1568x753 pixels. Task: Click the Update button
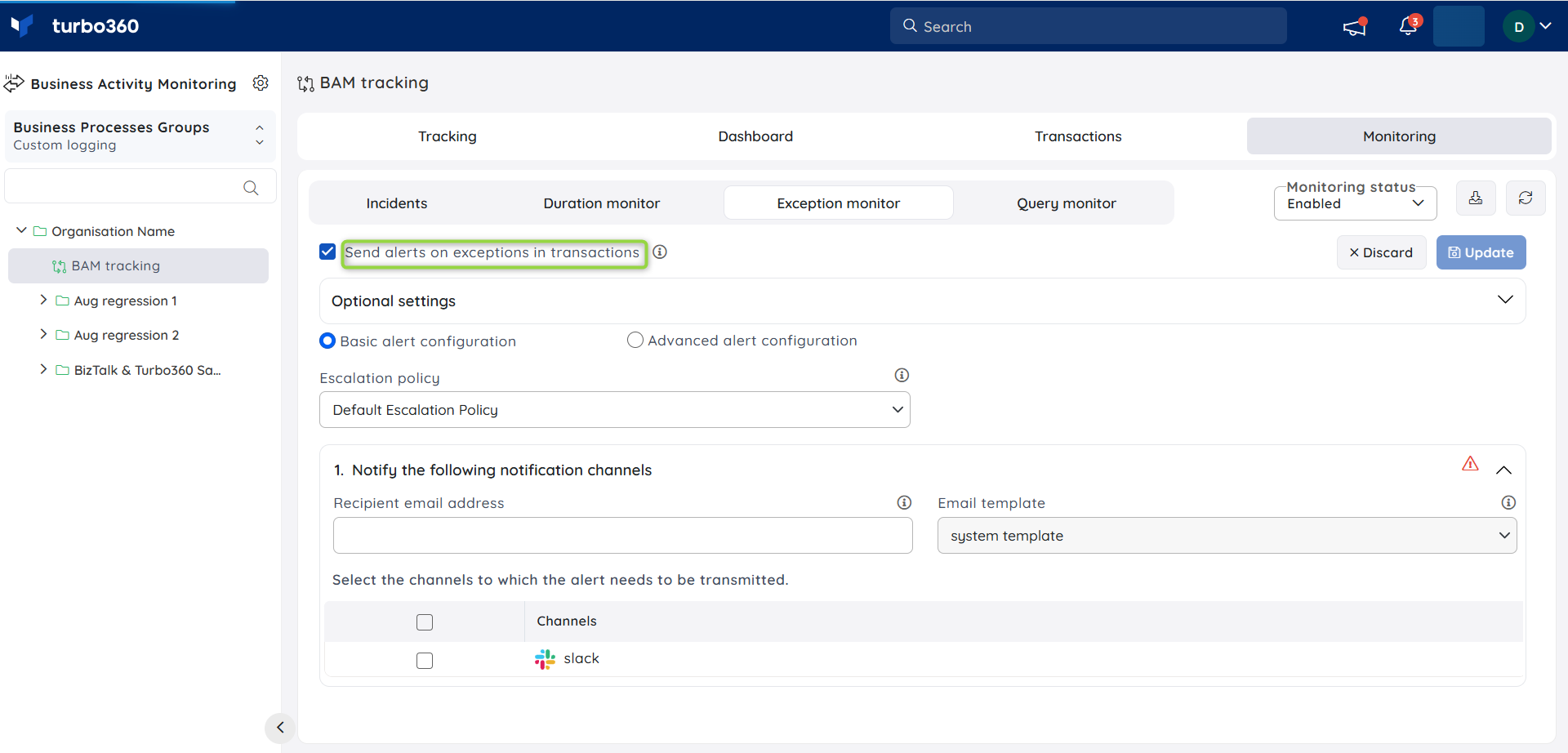click(x=1481, y=252)
